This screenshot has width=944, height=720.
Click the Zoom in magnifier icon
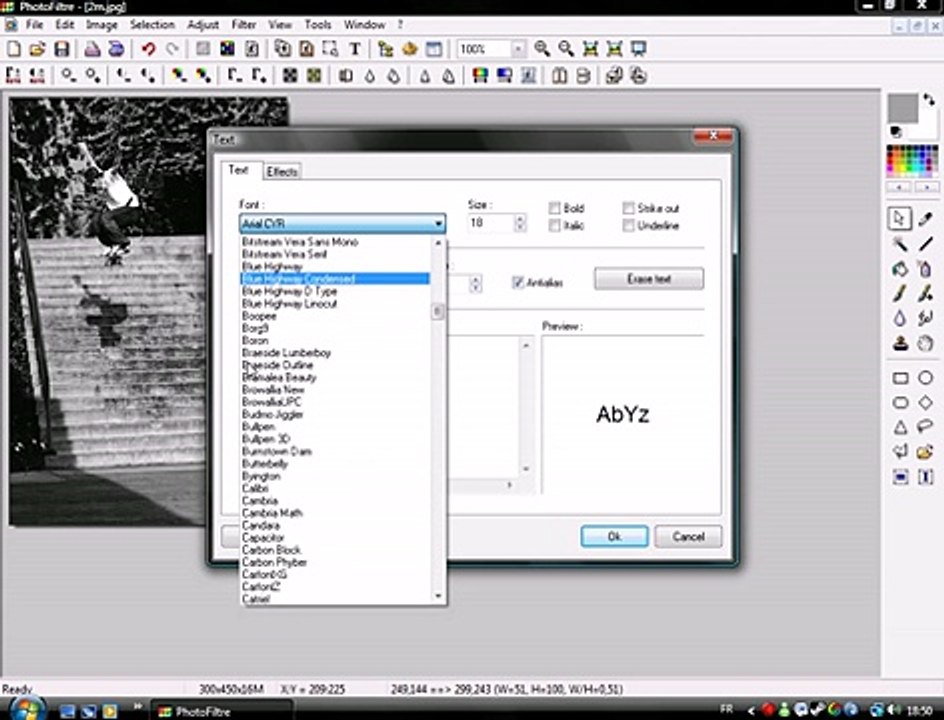tap(542, 49)
